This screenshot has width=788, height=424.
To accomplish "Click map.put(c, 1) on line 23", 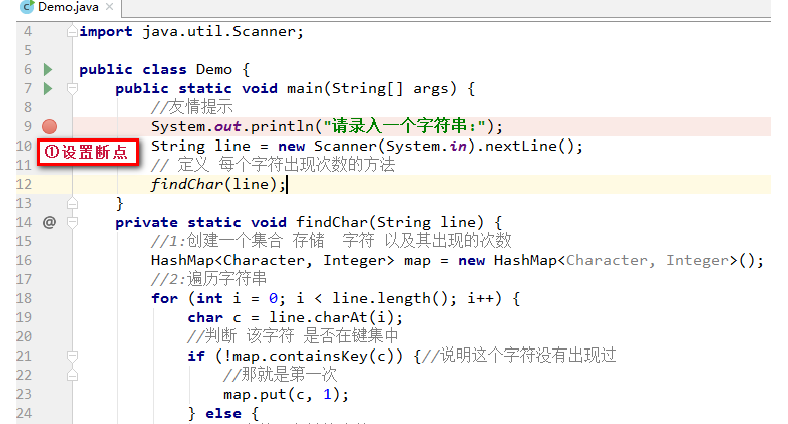I will point(281,394).
